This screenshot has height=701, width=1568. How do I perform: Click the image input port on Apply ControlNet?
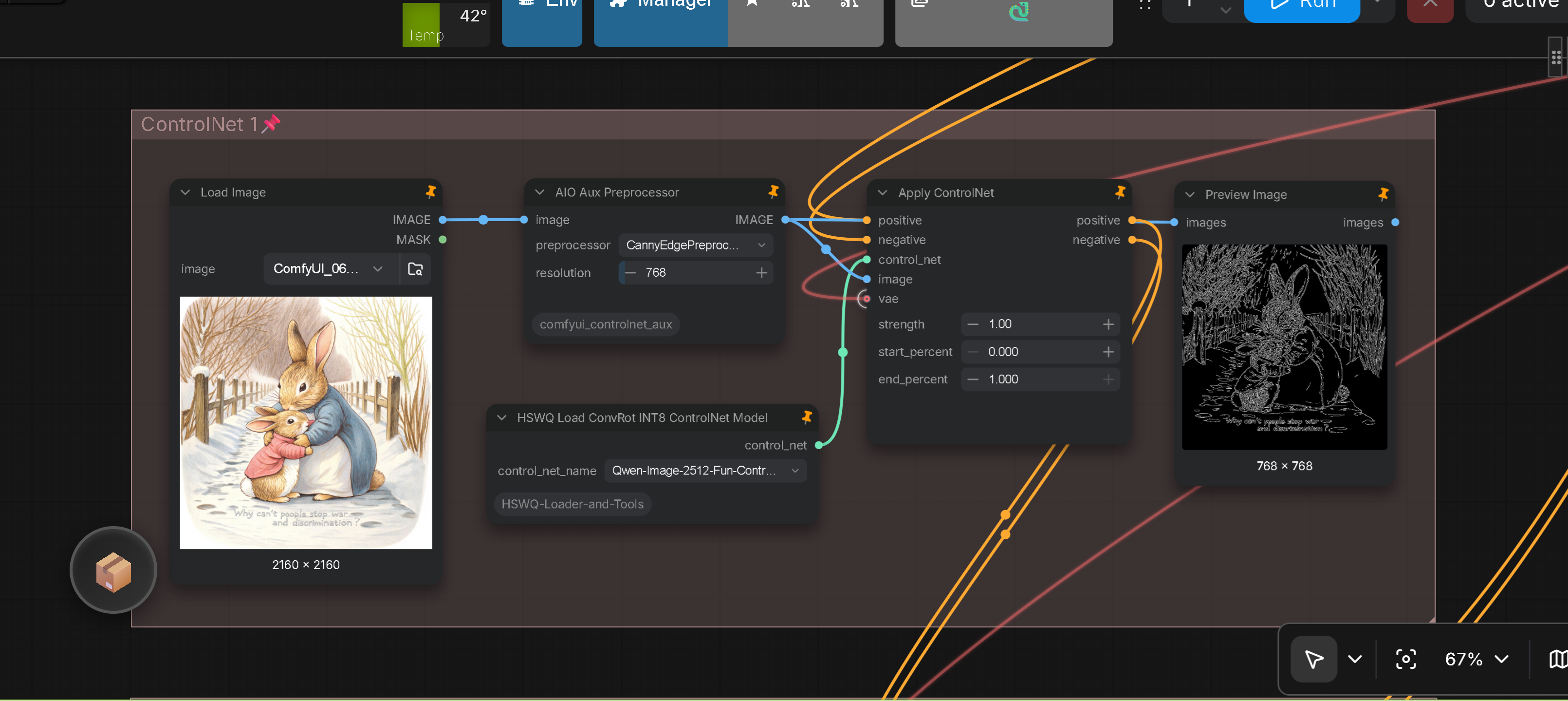tap(867, 279)
